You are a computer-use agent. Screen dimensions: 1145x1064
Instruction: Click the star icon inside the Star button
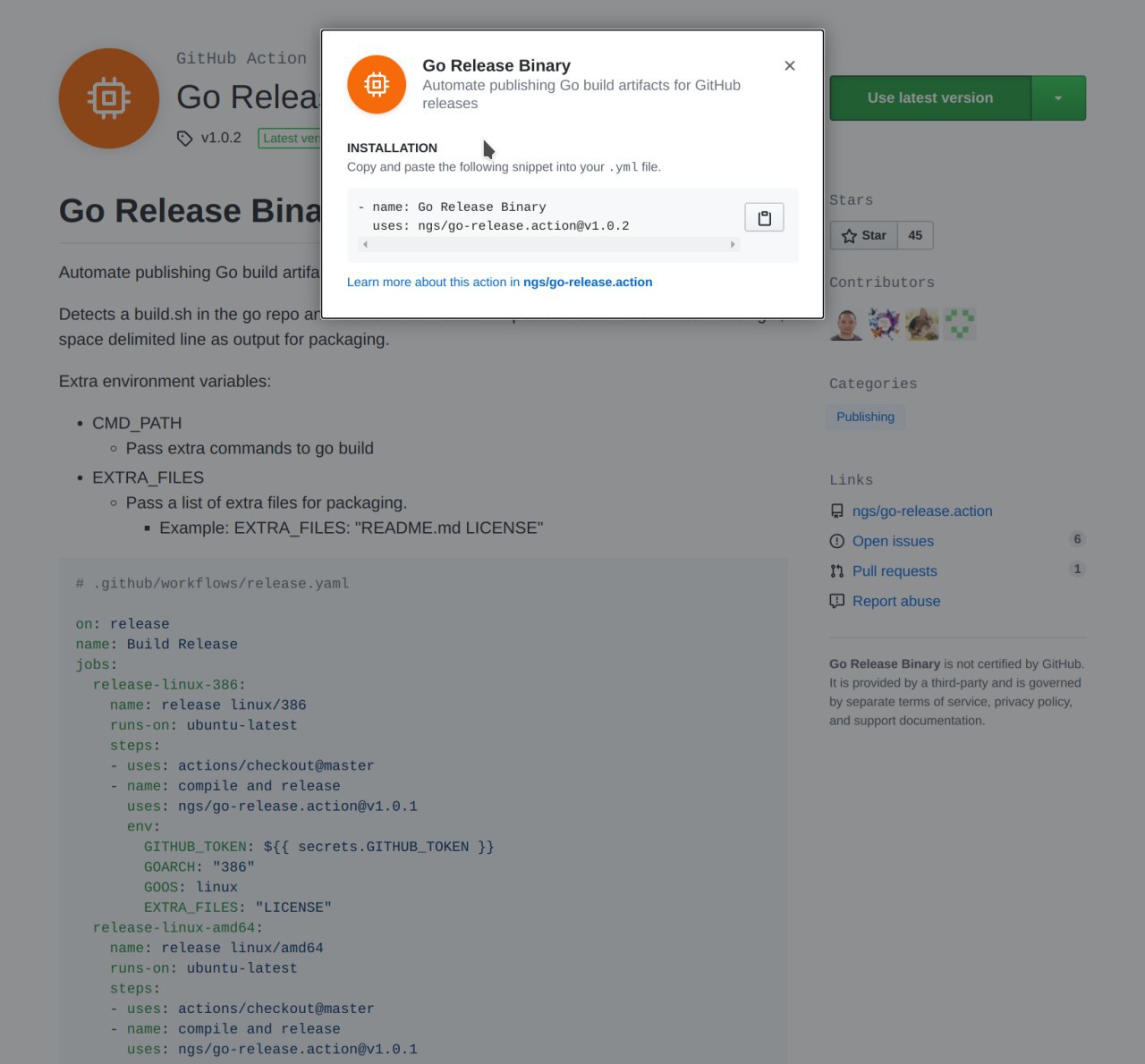click(849, 236)
